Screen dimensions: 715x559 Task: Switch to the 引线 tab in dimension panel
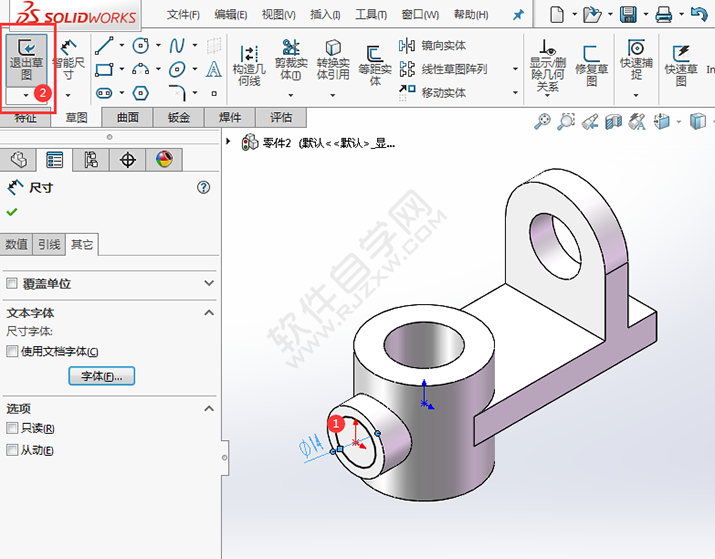[49, 244]
